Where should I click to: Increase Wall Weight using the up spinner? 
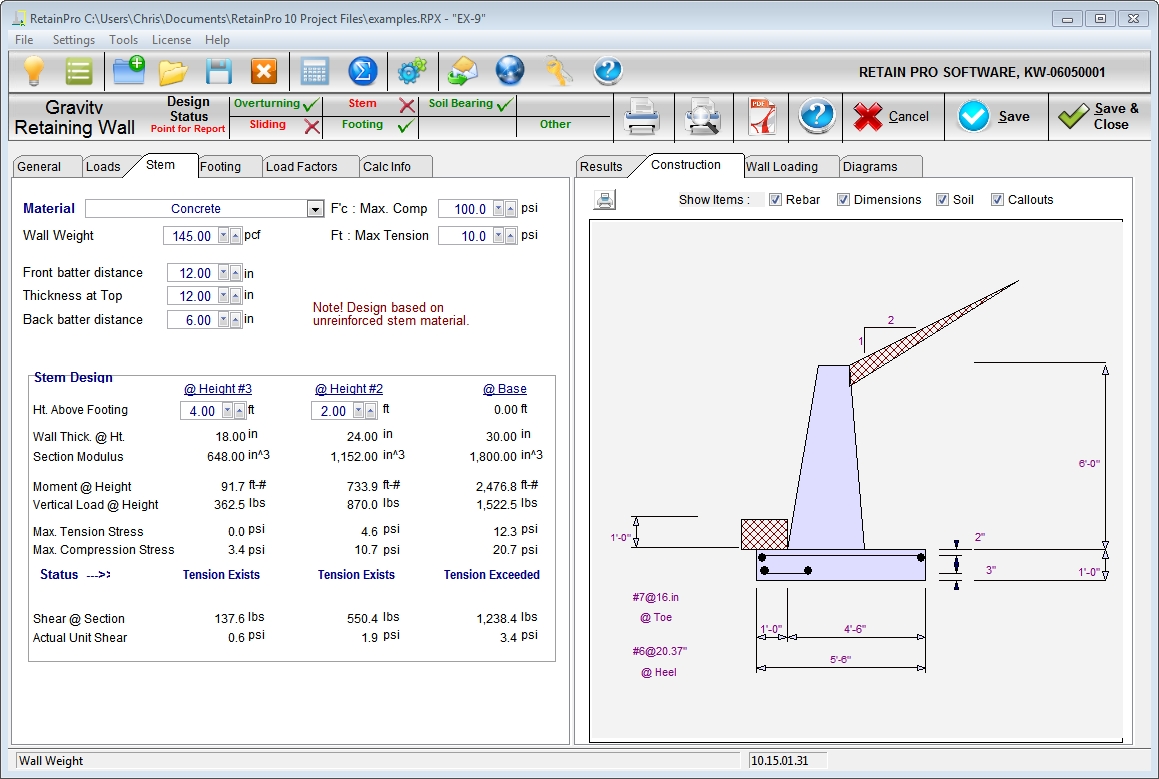235,236
